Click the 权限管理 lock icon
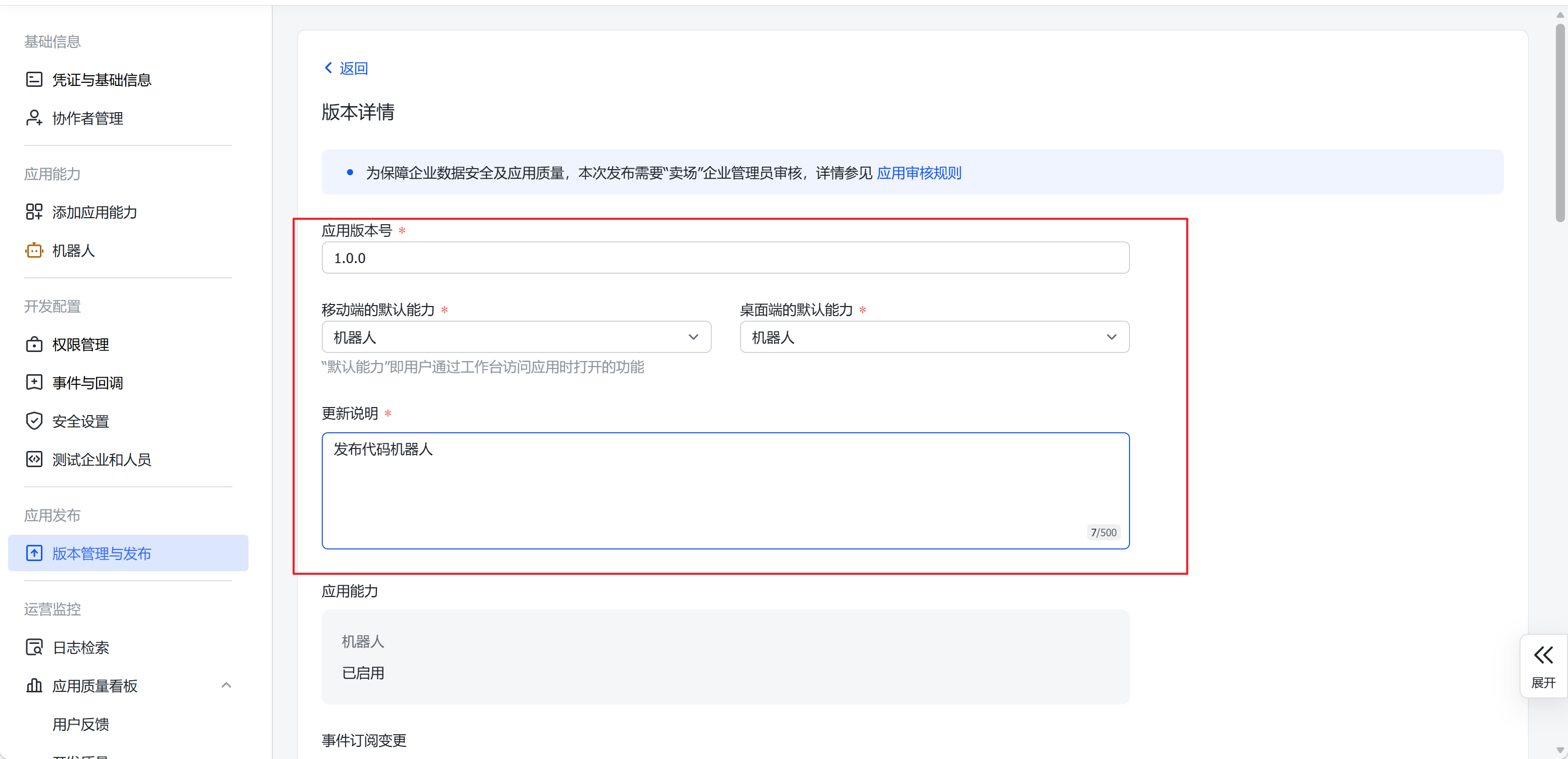Image resolution: width=1568 pixels, height=759 pixels. click(x=34, y=344)
